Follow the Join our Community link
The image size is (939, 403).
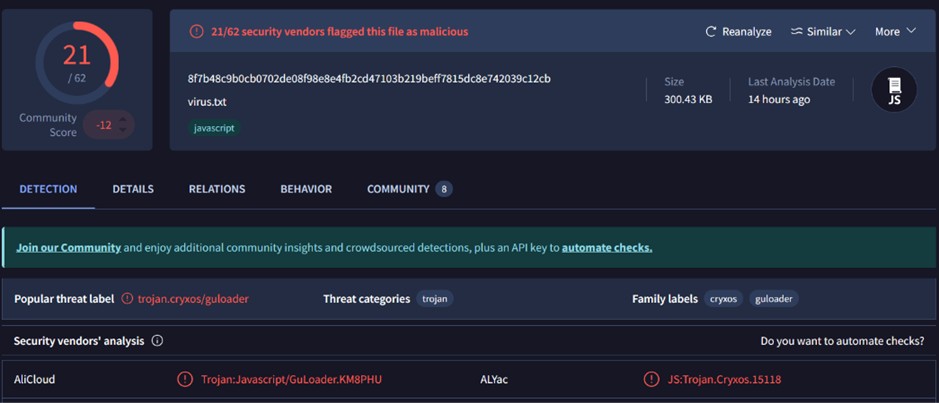coord(68,247)
